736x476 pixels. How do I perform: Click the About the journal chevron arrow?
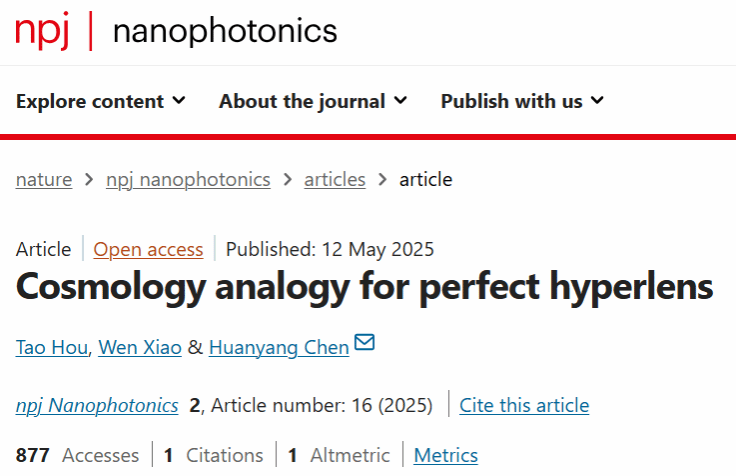point(401,100)
